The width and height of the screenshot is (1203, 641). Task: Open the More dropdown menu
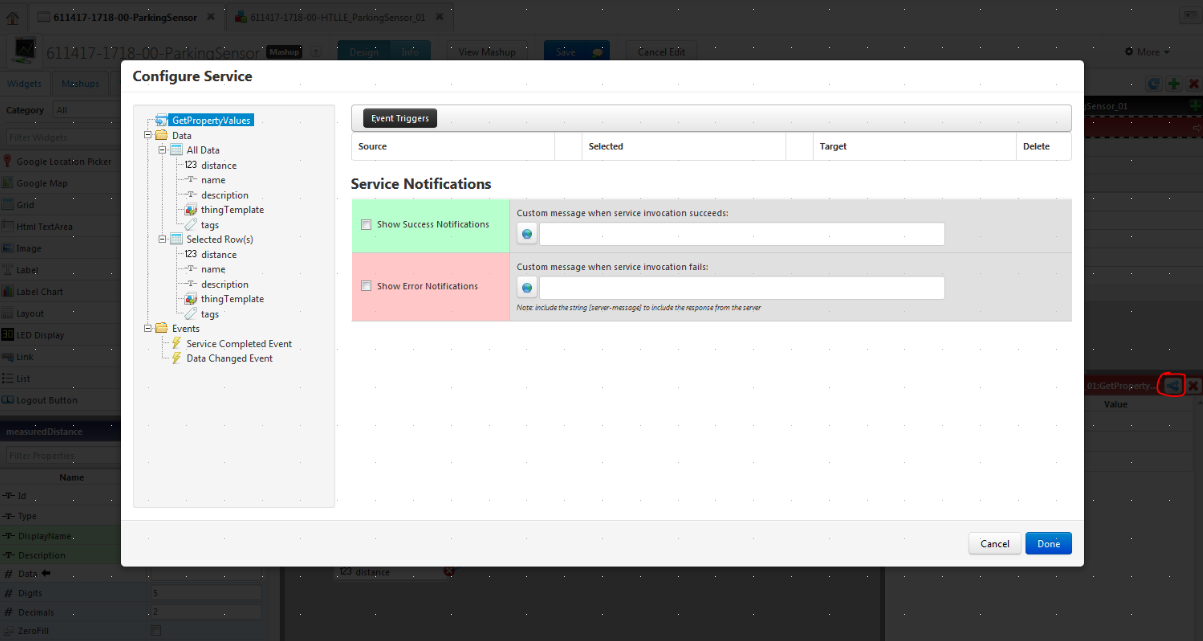1148,52
